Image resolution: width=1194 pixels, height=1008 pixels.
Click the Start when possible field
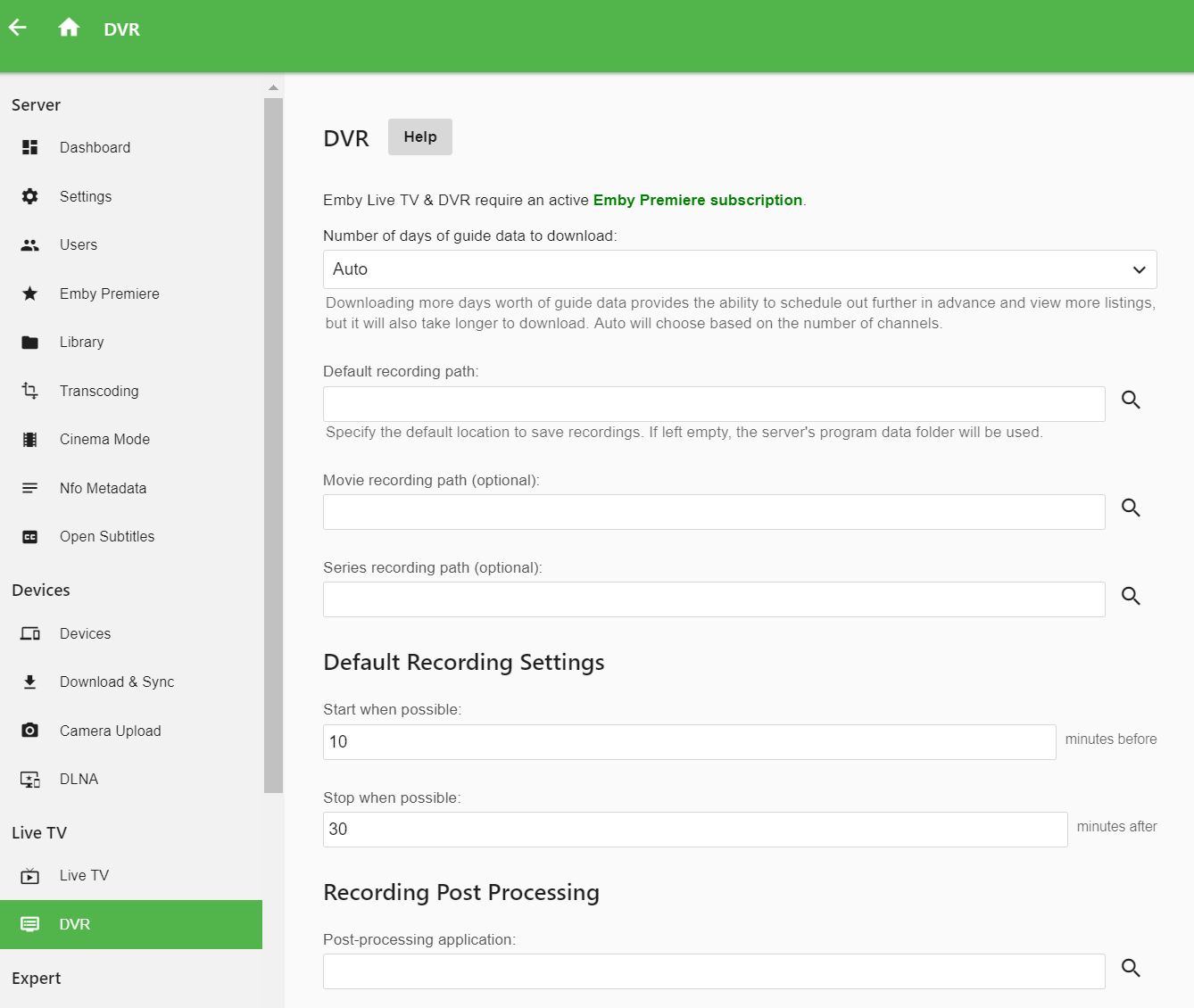pos(690,742)
